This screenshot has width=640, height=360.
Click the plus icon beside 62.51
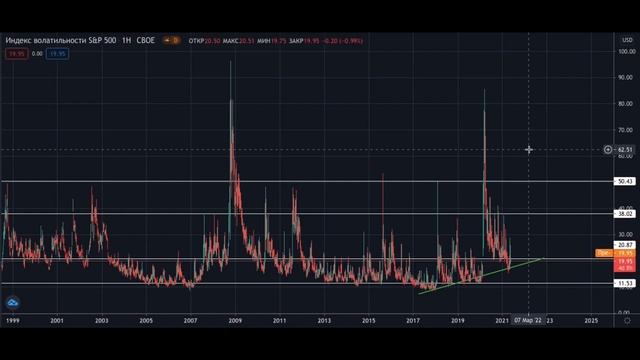(608, 150)
